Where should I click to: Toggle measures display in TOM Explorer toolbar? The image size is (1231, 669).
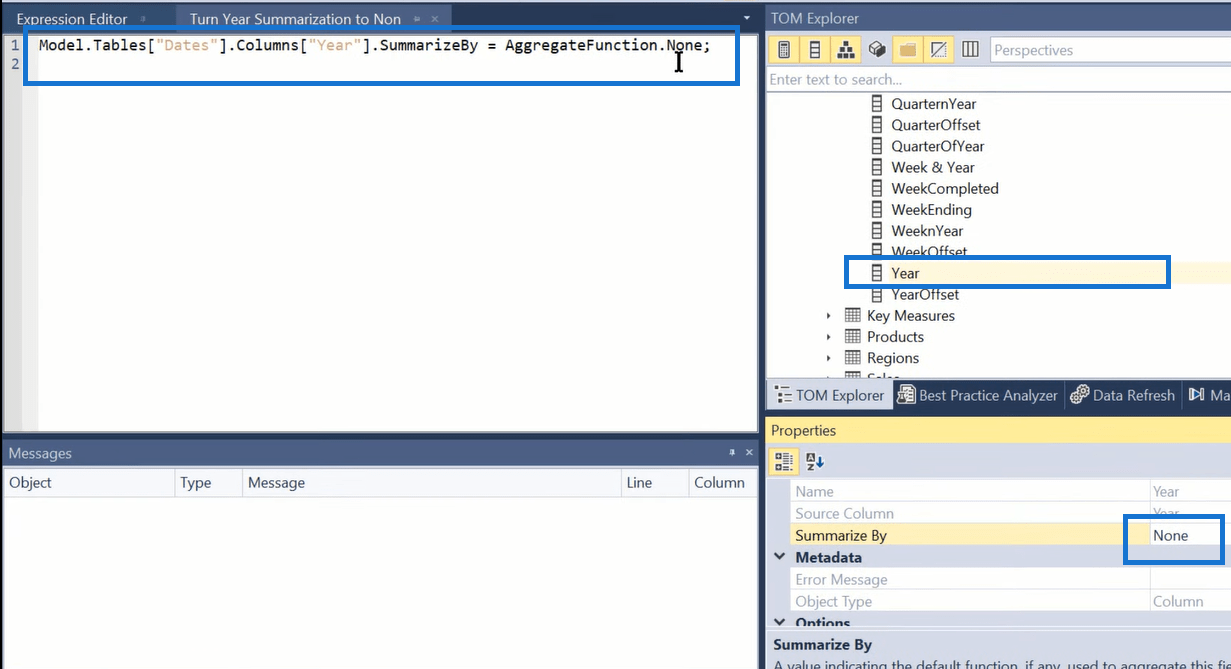[x=785, y=50]
